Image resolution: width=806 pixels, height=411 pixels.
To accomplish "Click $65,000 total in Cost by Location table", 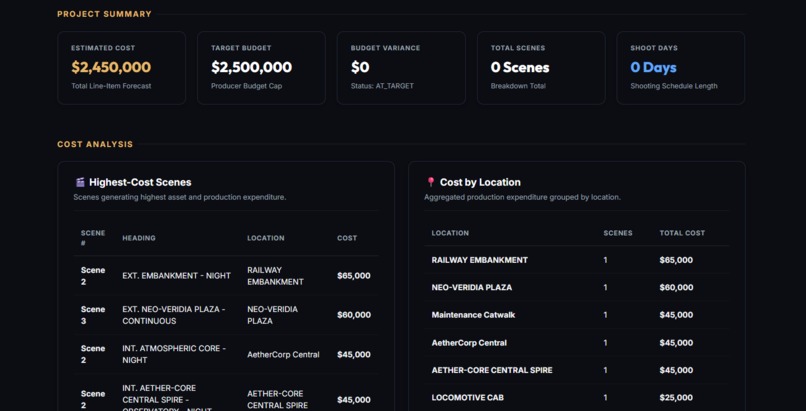I will [x=676, y=260].
